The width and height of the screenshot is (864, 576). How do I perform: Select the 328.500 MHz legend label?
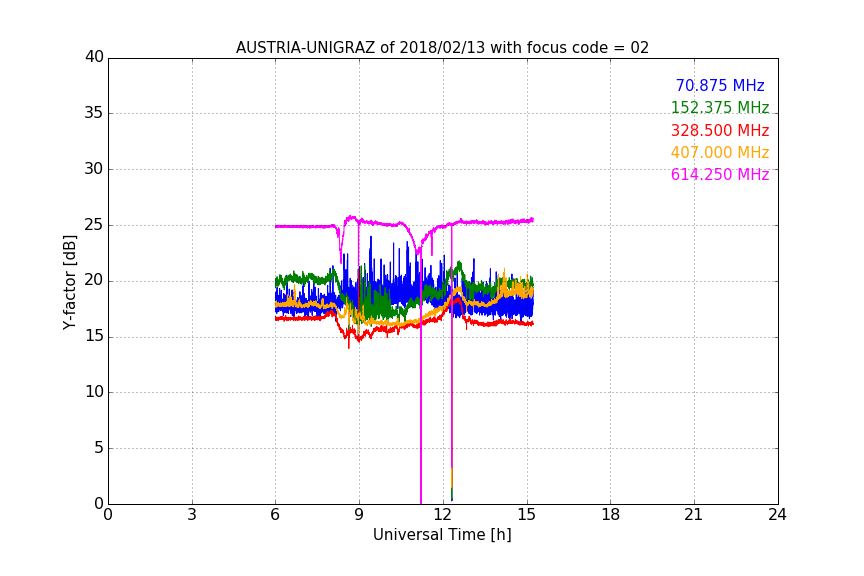[x=720, y=131]
